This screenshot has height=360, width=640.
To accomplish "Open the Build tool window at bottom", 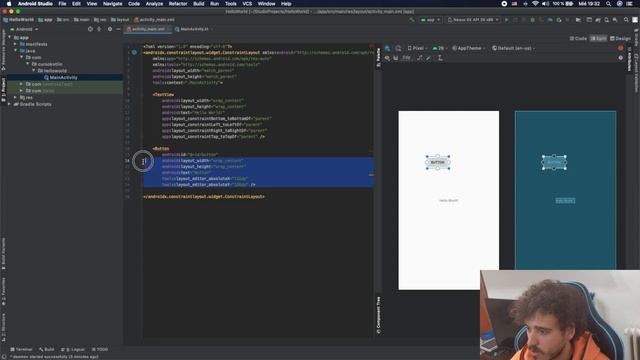I will 47,349.
